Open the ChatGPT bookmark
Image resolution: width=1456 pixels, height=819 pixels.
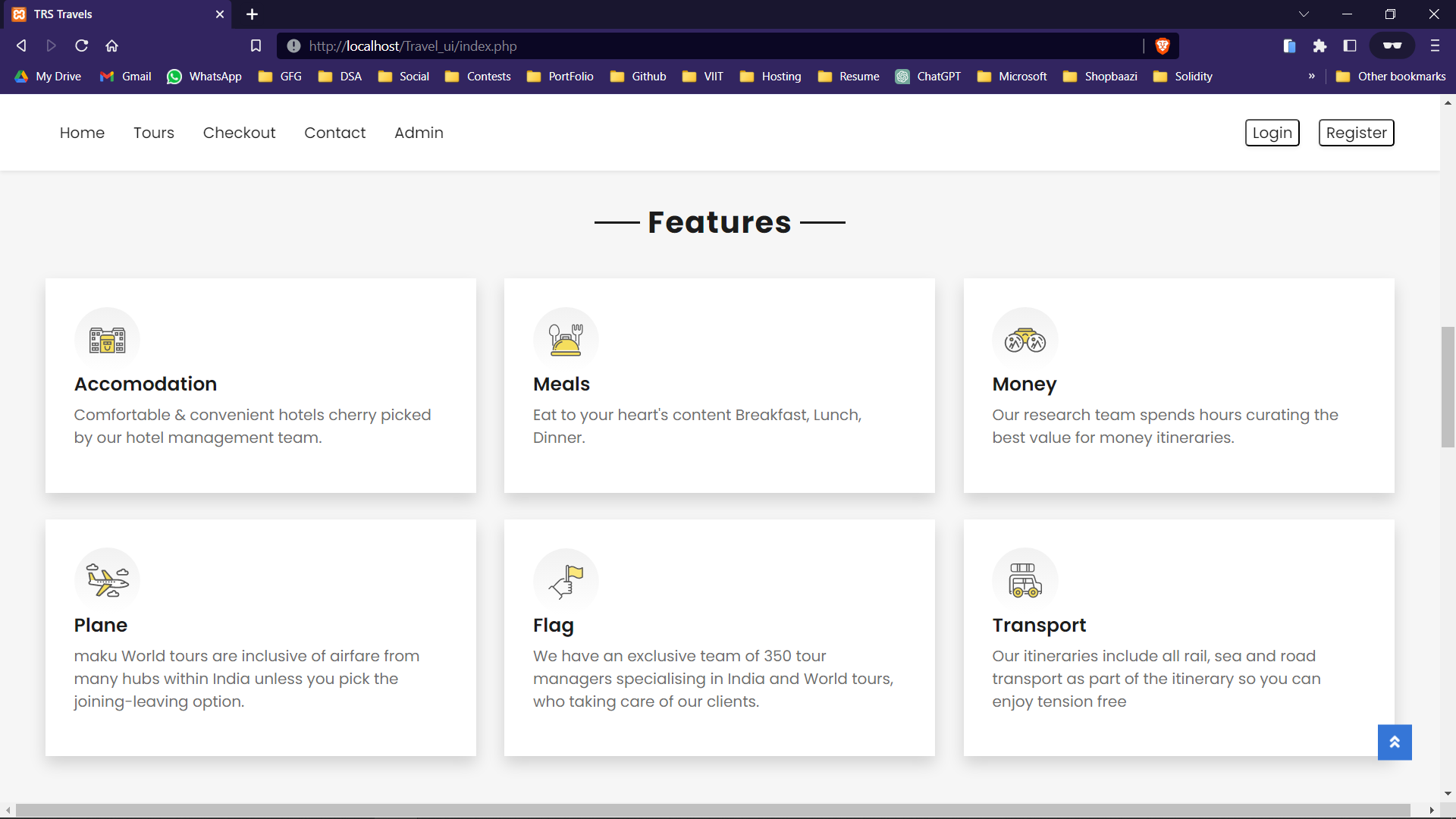tap(927, 76)
